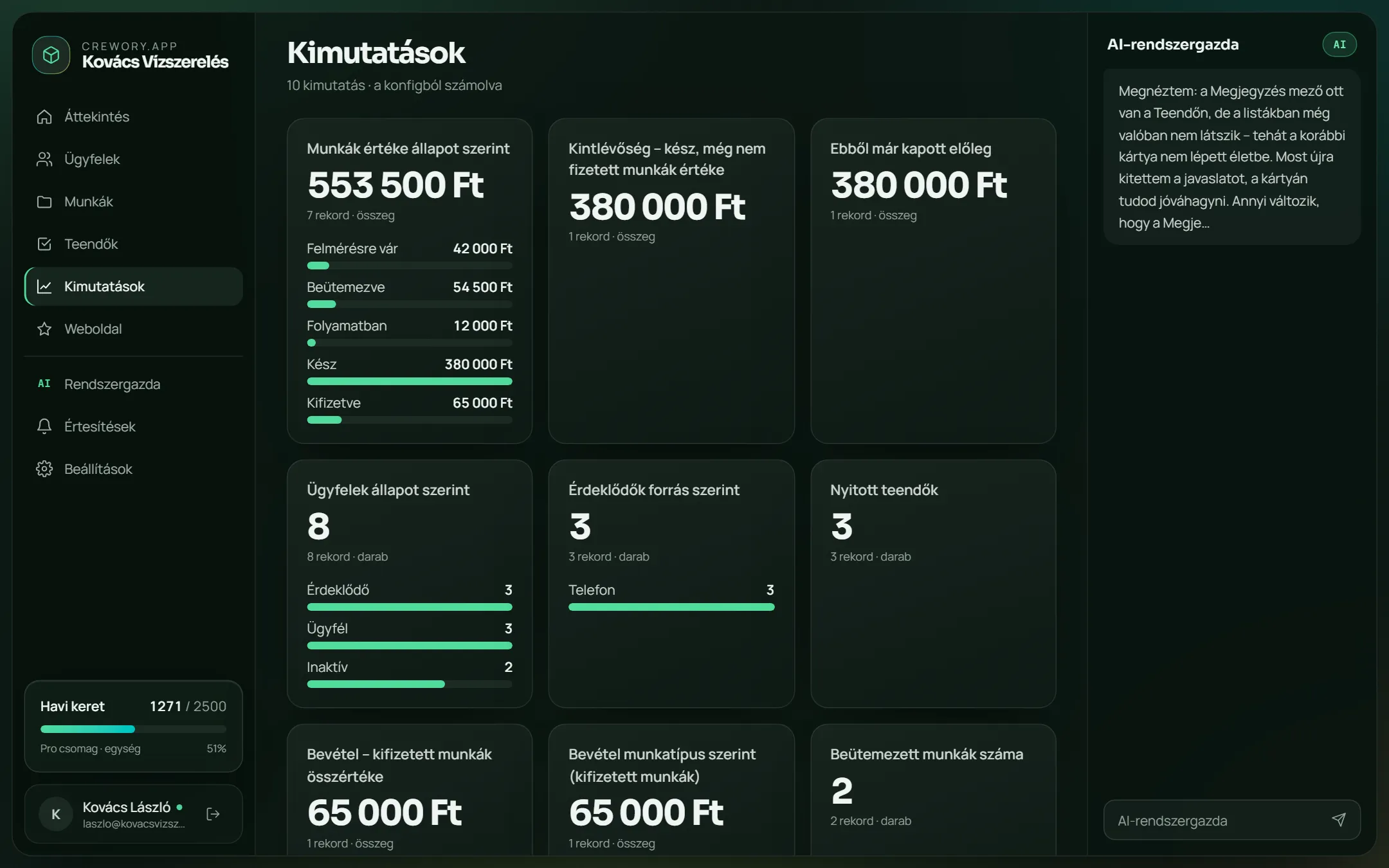Open the Teendők menu item
This screenshot has height=868, width=1389.
(x=133, y=244)
